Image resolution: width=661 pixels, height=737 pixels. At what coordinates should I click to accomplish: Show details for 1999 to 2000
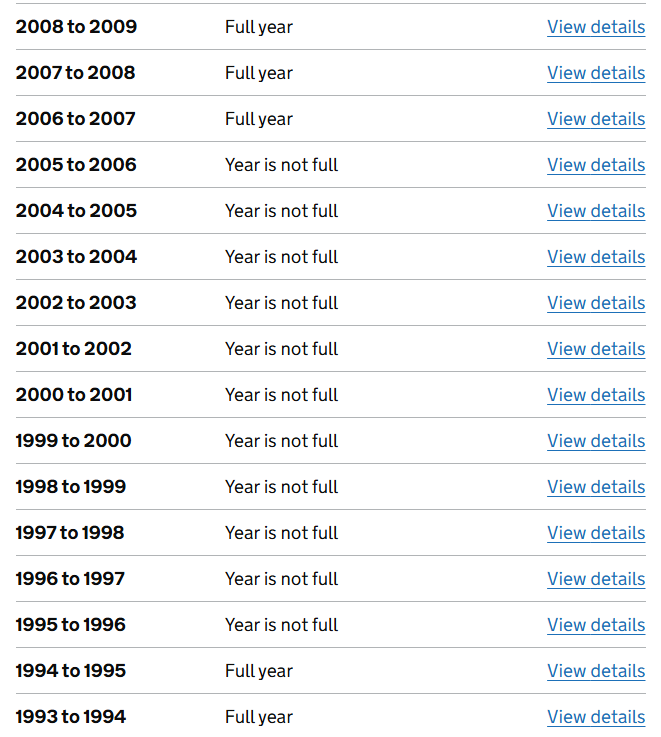click(596, 442)
